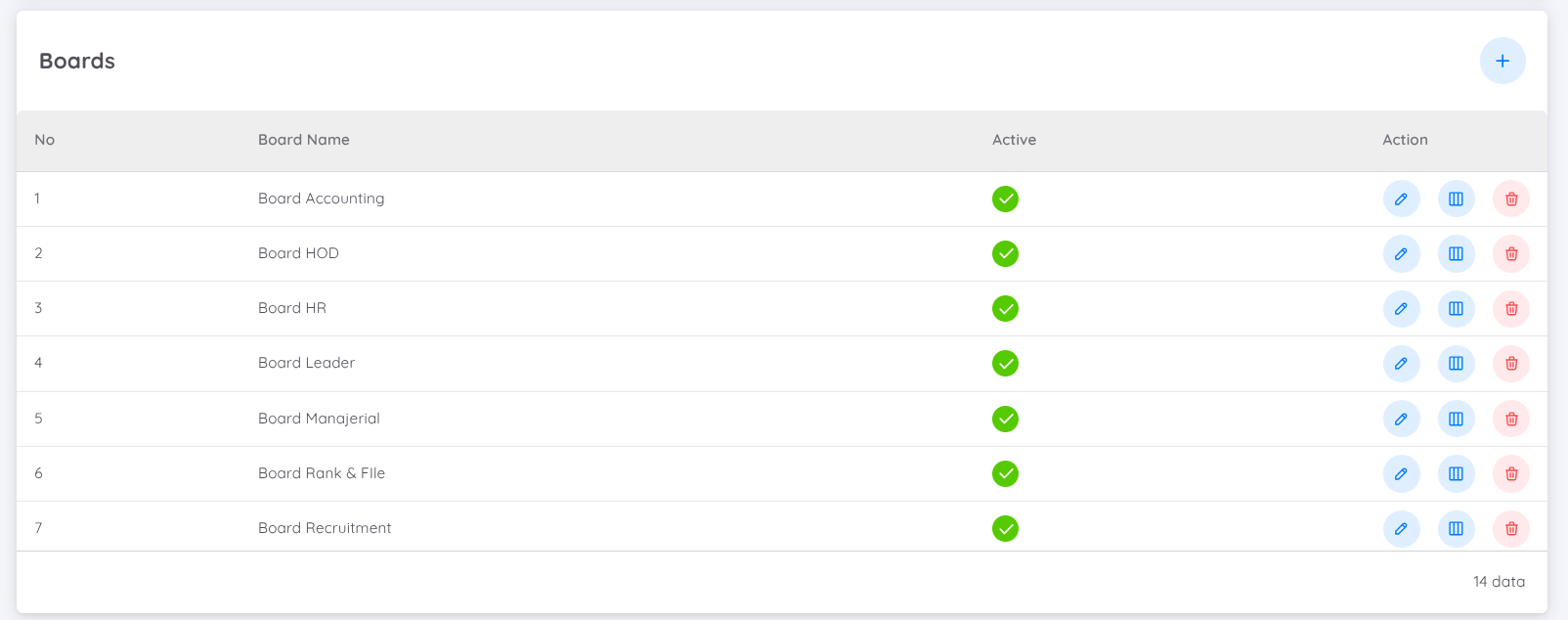Delete Board HR using trash icon
Viewport: 1568px width, 620px height.
click(1511, 309)
